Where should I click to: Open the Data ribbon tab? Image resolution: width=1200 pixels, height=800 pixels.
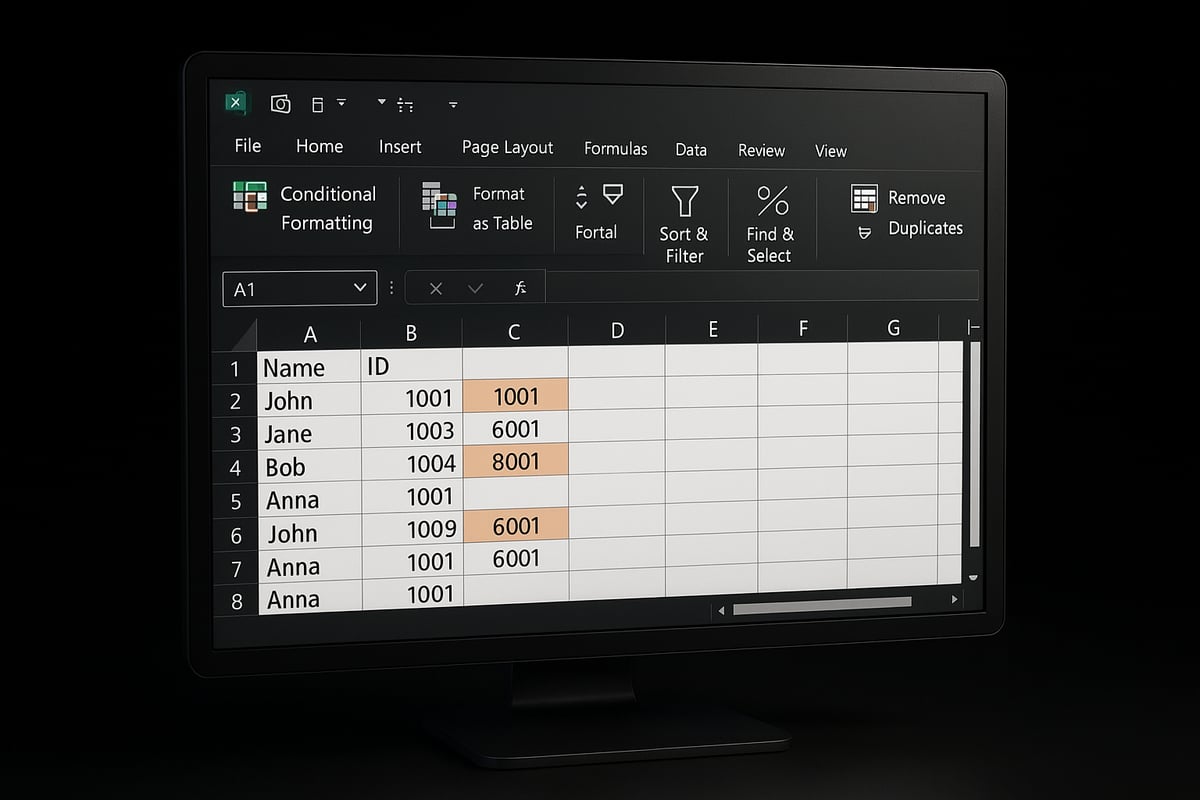(690, 150)
